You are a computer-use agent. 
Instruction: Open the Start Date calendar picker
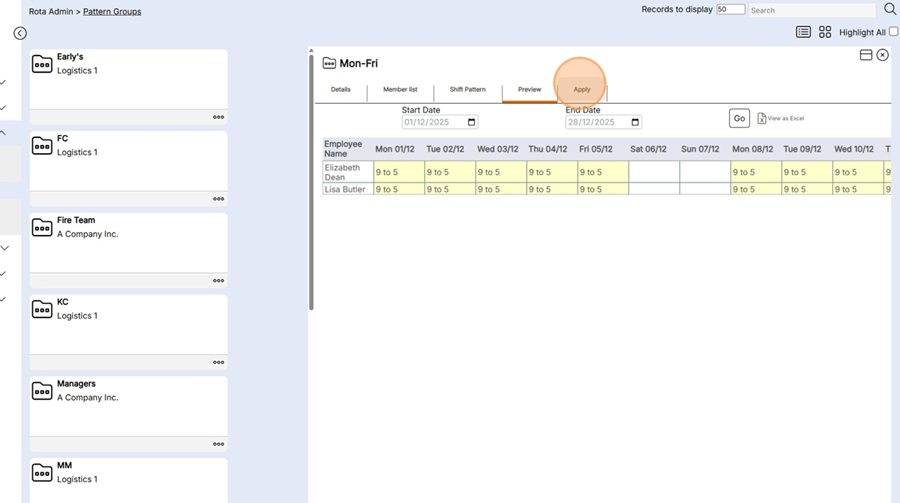(x=471, y=122)
